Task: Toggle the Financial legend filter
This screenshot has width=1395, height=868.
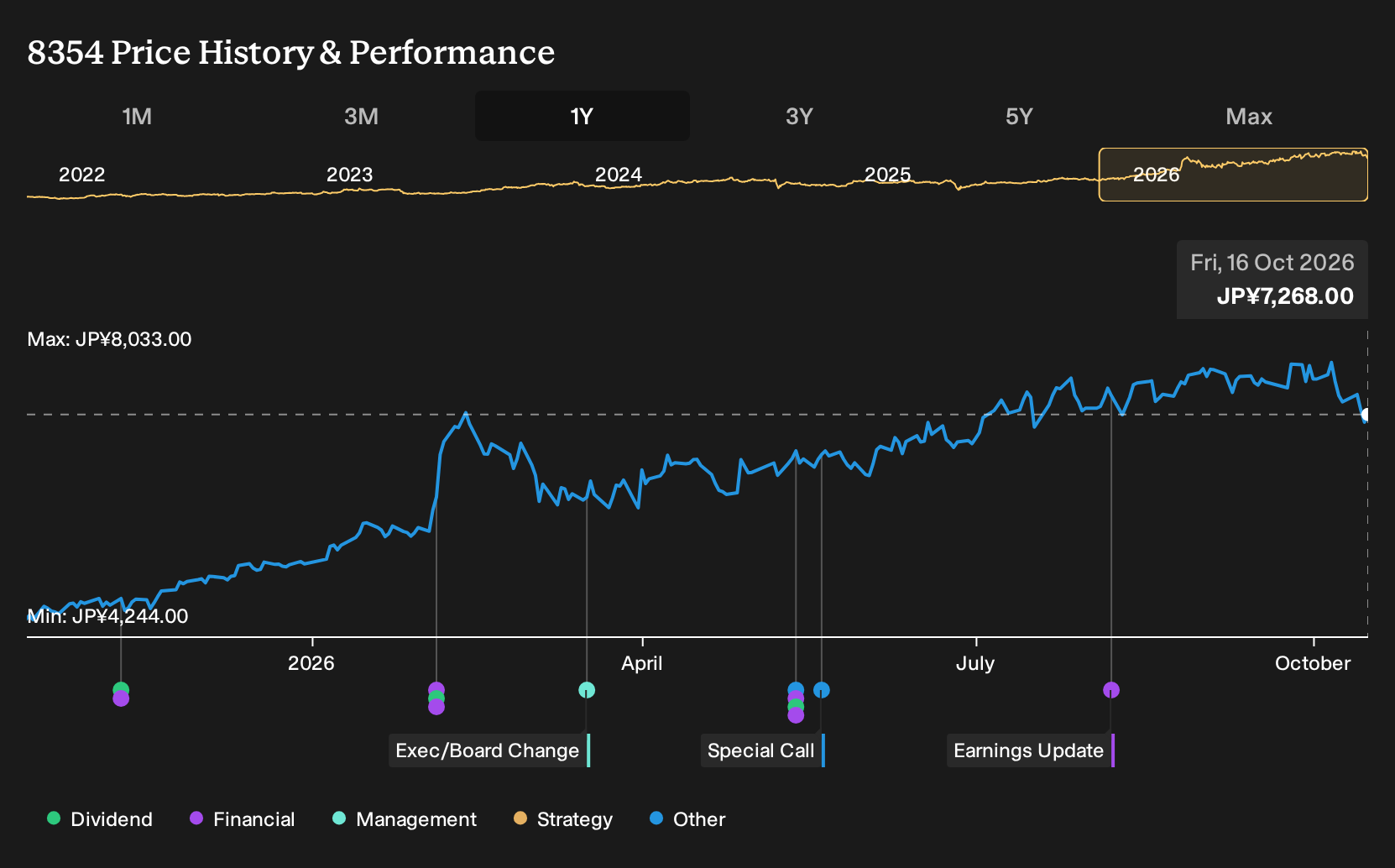Action: pyautogui.click(x=242, y=819)
